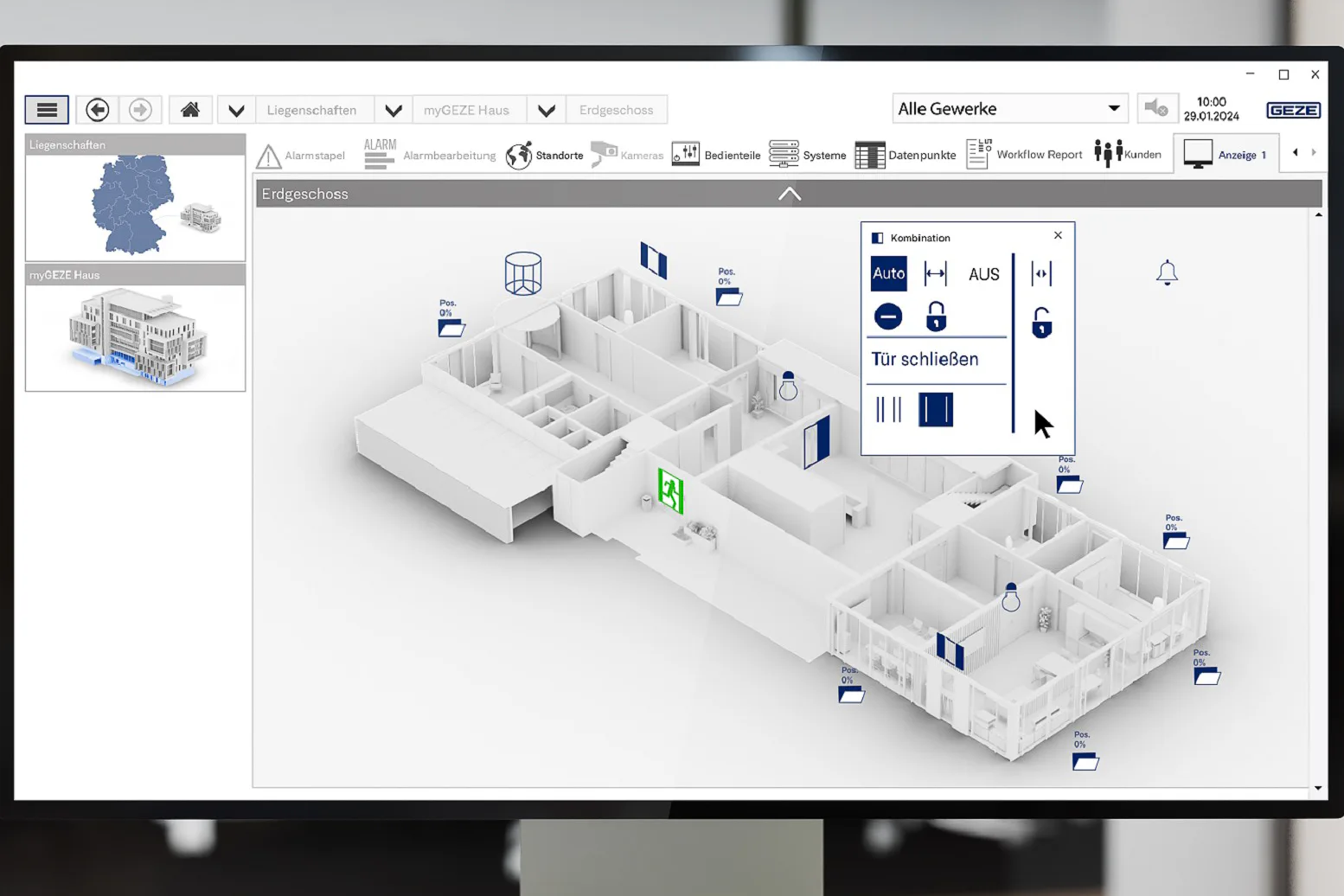This screenshot has width=1344, height=896.
Task: Select the Germany map thumbnail
Action: [x=136, y=206]
